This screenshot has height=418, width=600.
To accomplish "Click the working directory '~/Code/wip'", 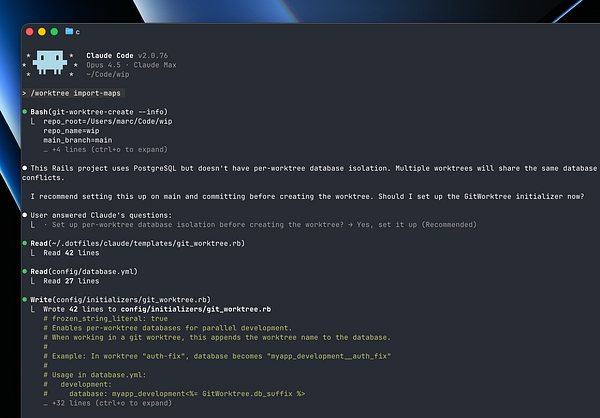I will (x=108, y=74).
